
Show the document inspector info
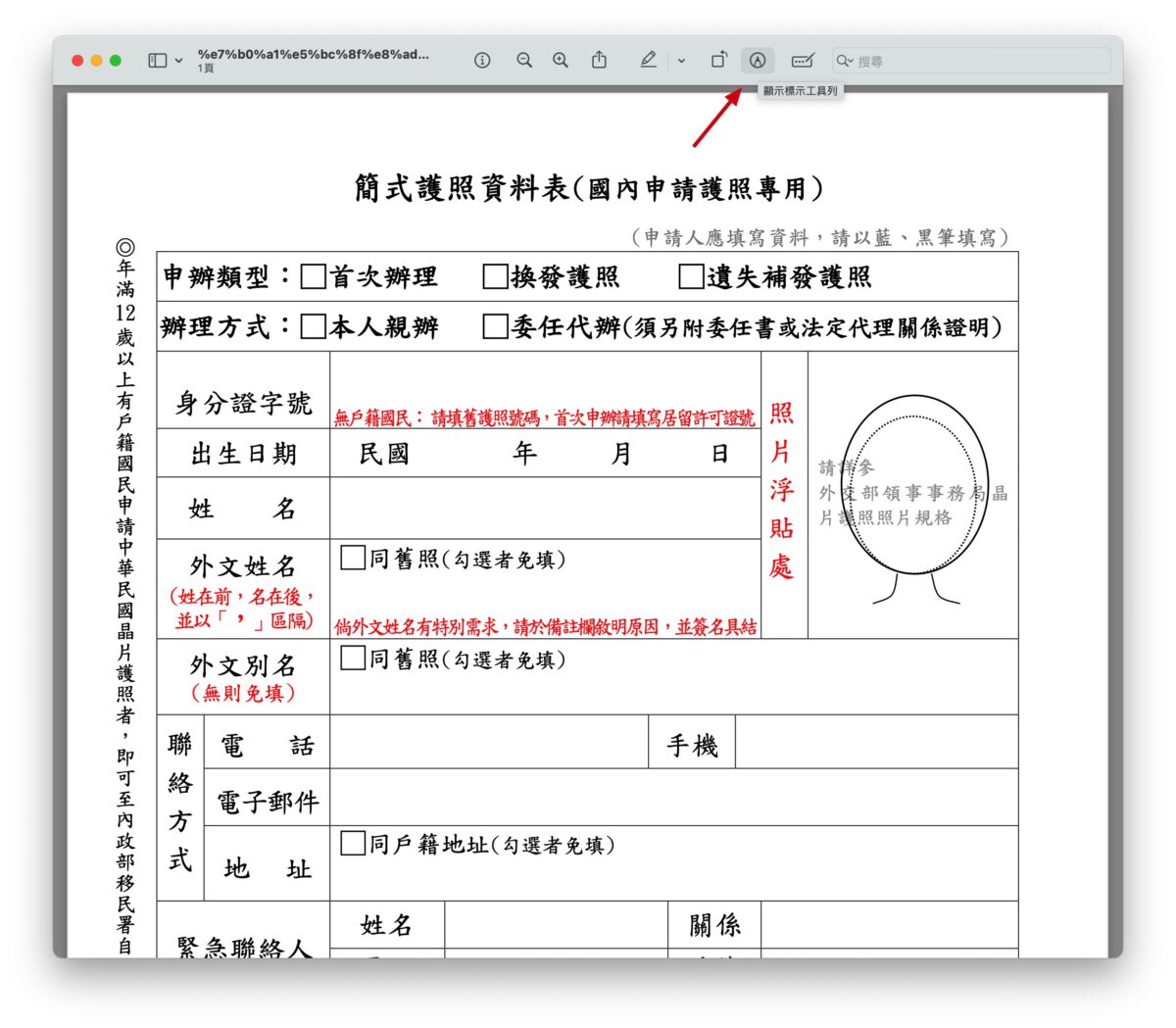[x=482, y=61]
